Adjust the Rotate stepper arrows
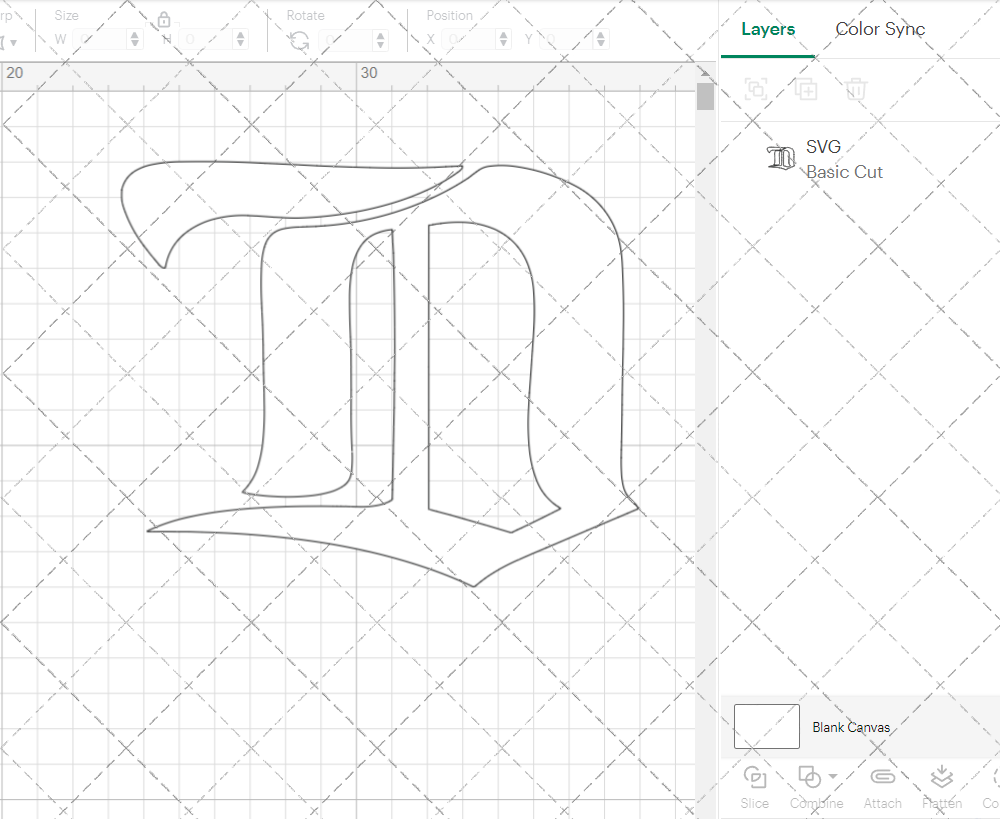This screenshot has width=1000, height=819. (x=380, y=40)
